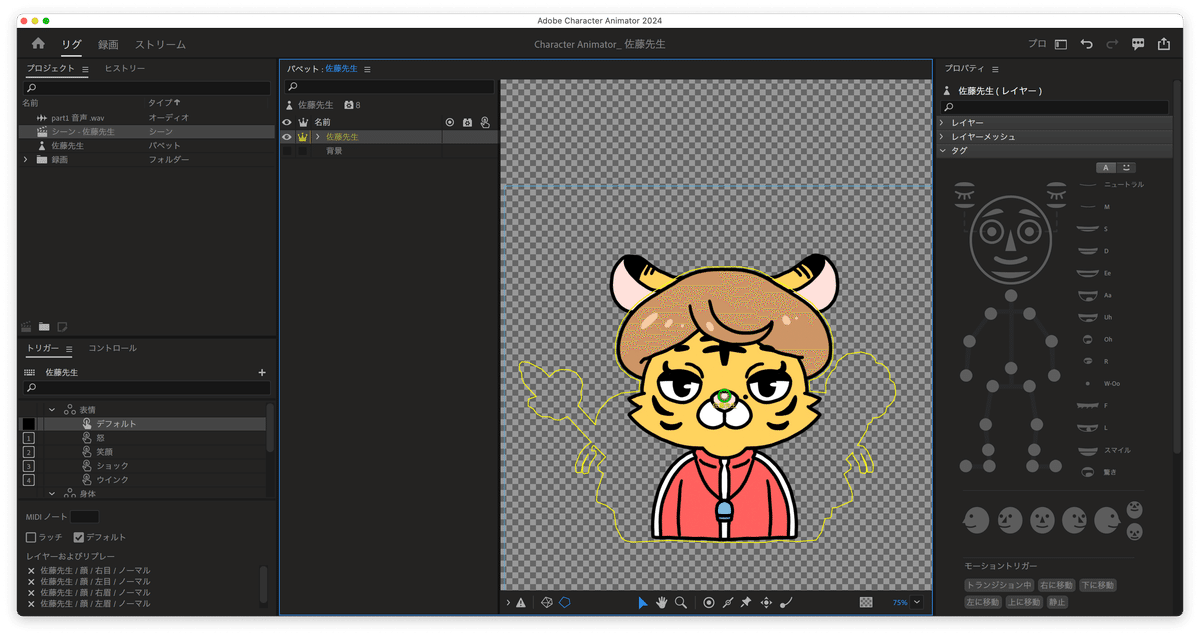Open the feedback speech bubble icon

(1138, 44)
